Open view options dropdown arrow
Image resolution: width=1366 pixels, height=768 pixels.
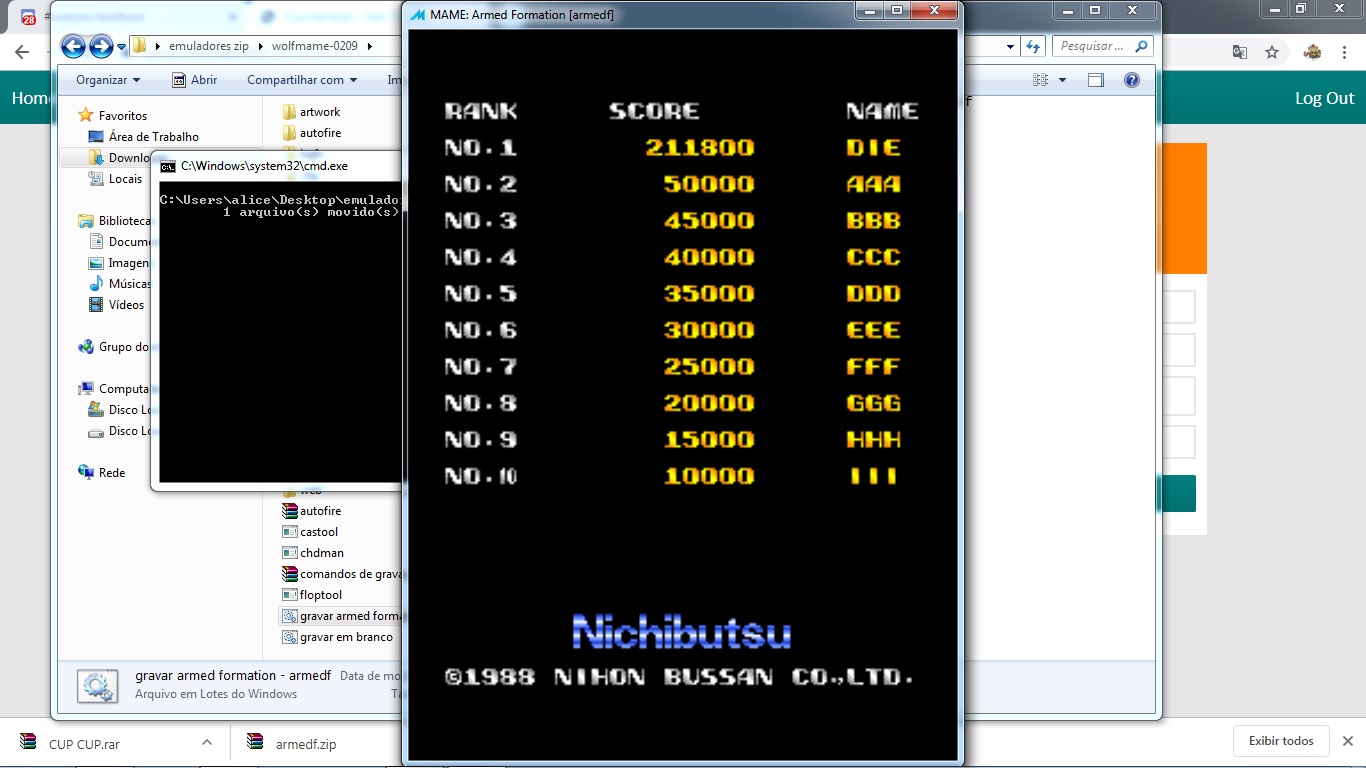point(1062,80)
